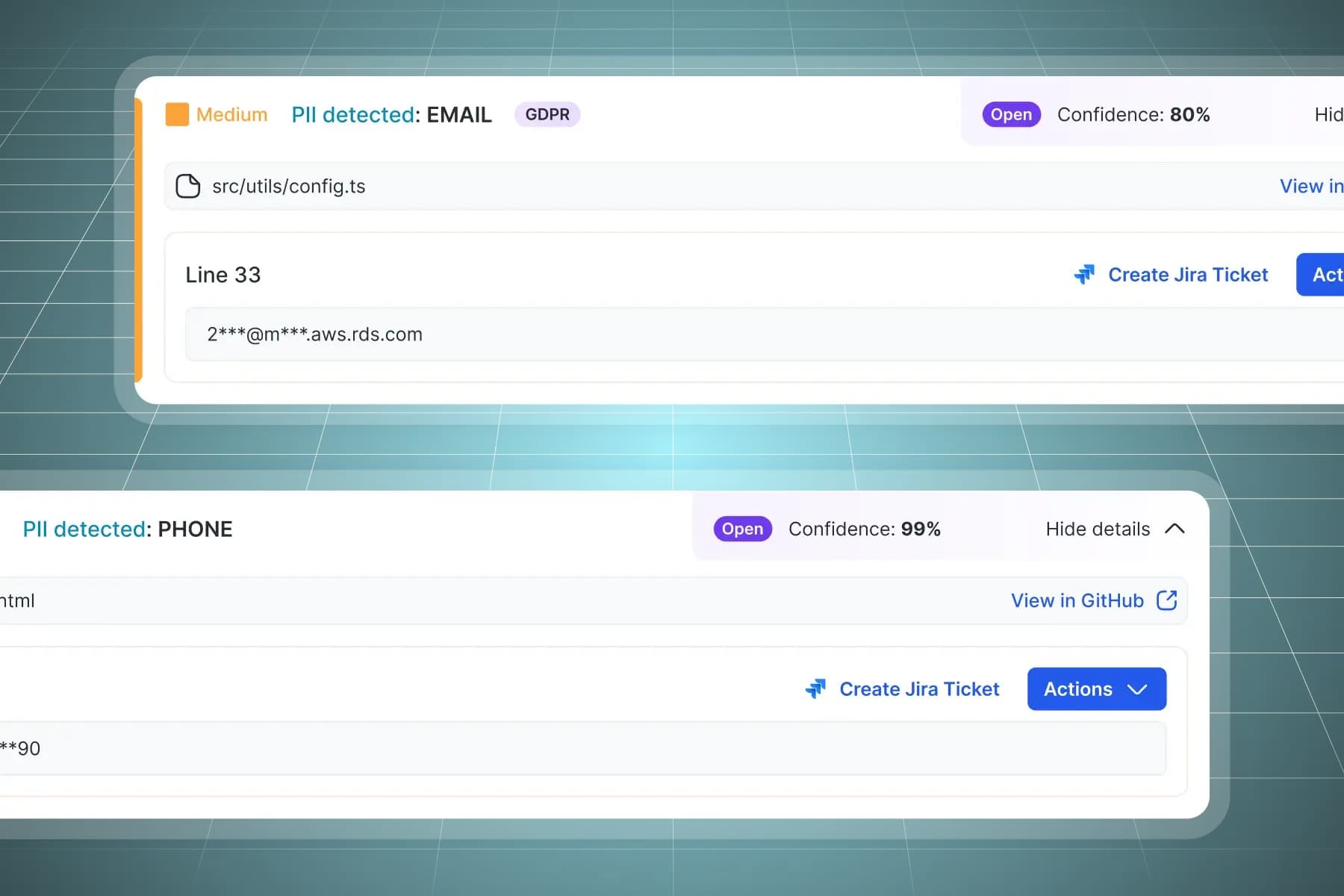Image resolution: width=1344 pixels, height=896 pixels.
Task: Click the PII detected: EMAIL heading
Action: [x=391, y=114]
